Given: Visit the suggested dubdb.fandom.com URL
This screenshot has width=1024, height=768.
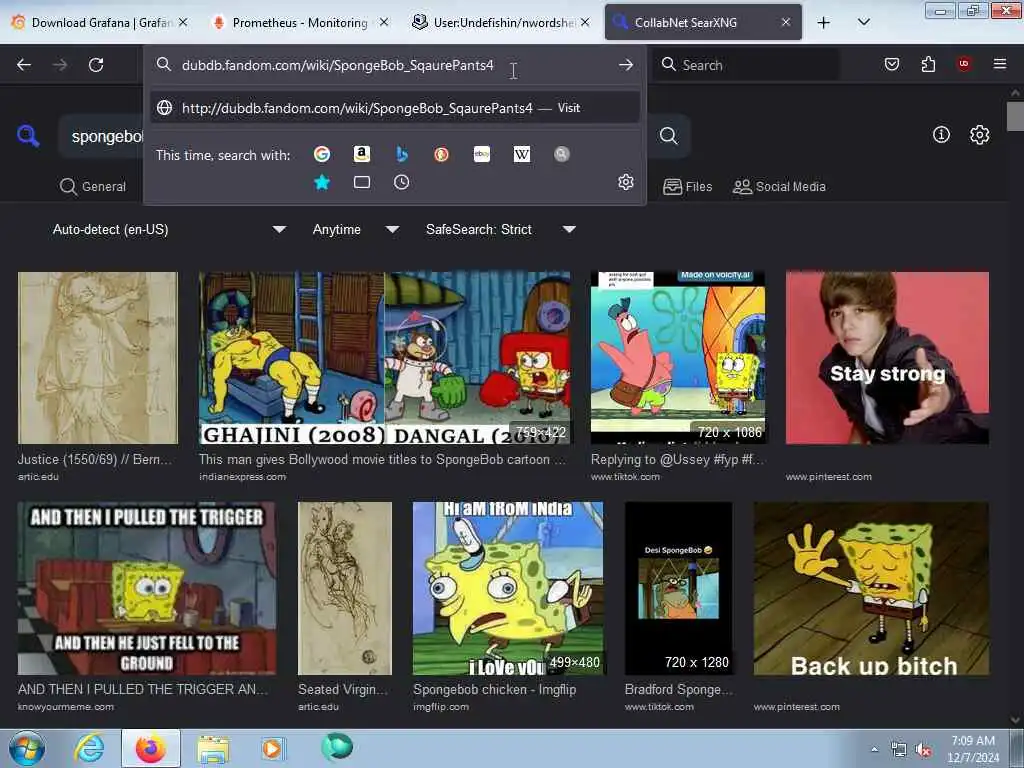Looking at the screenshot, I should tap(394, 108).
